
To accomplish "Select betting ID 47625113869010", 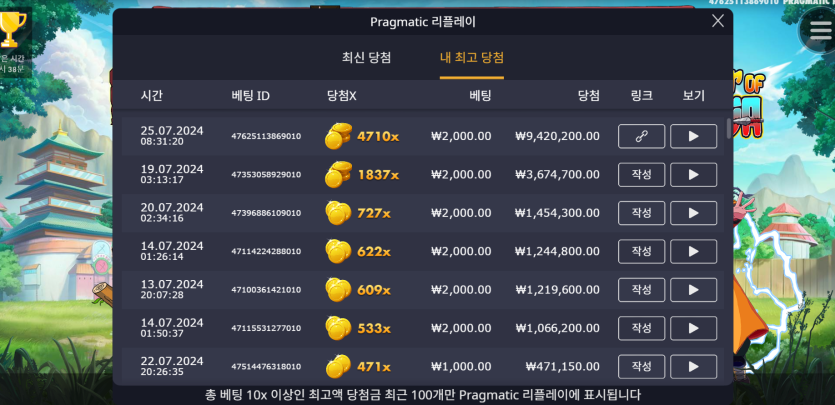I will coord(266,136).
